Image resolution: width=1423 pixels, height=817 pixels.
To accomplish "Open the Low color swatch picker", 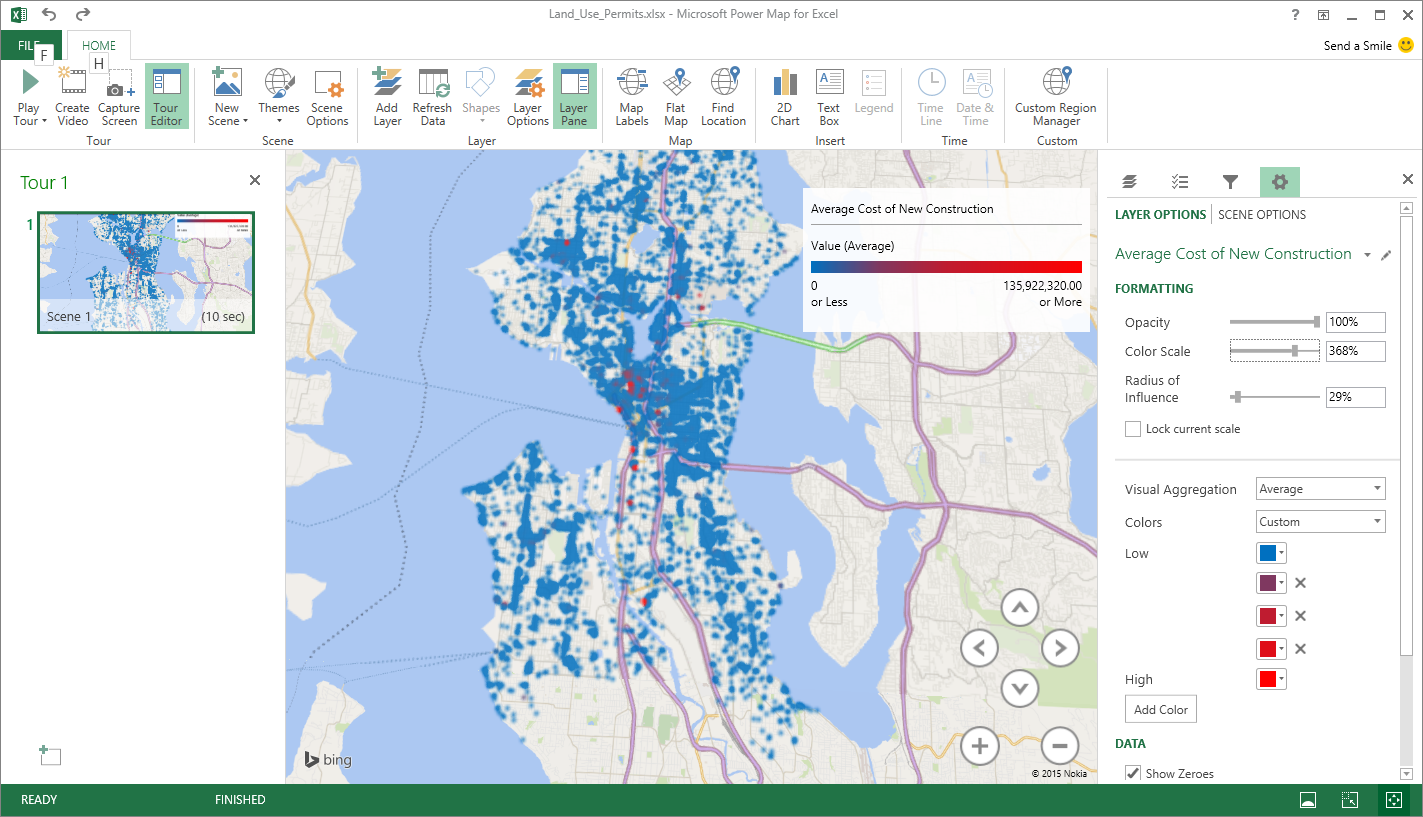I will pos(1271,553).
